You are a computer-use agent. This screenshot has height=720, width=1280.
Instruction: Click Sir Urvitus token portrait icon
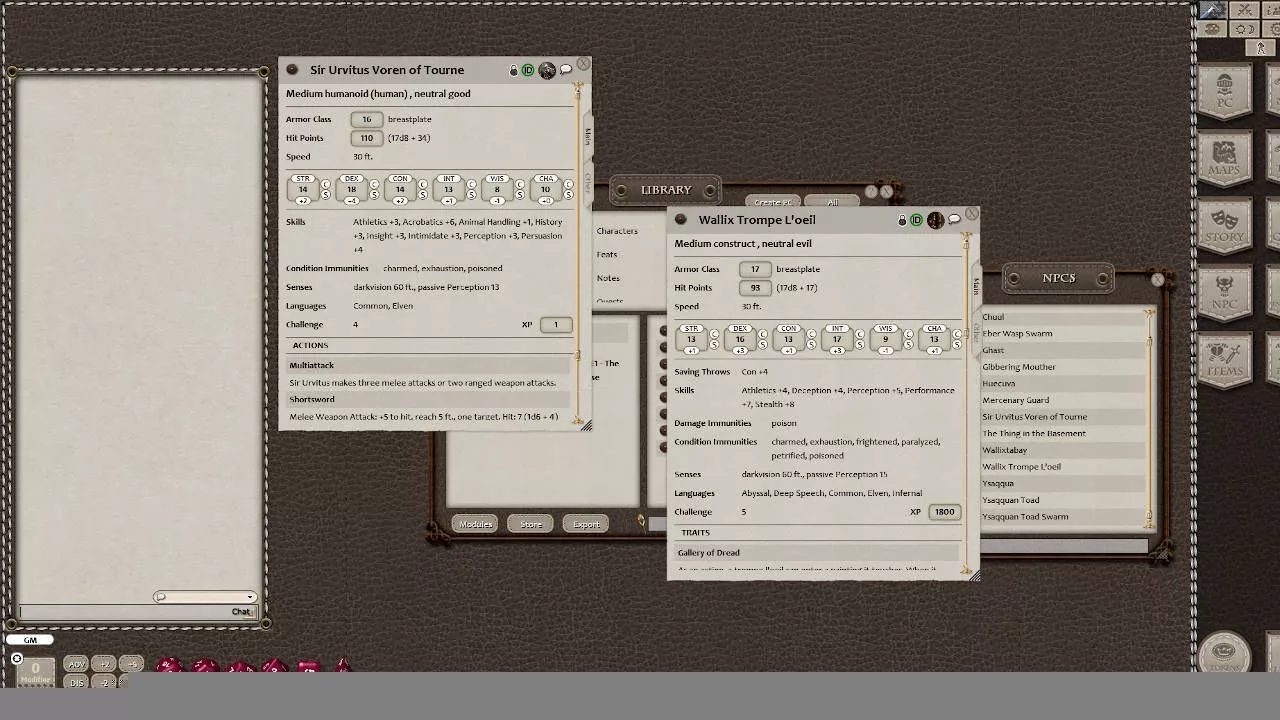coord(546,70)
